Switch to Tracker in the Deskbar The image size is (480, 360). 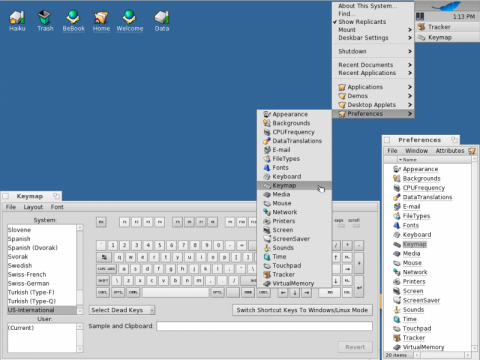447,27
